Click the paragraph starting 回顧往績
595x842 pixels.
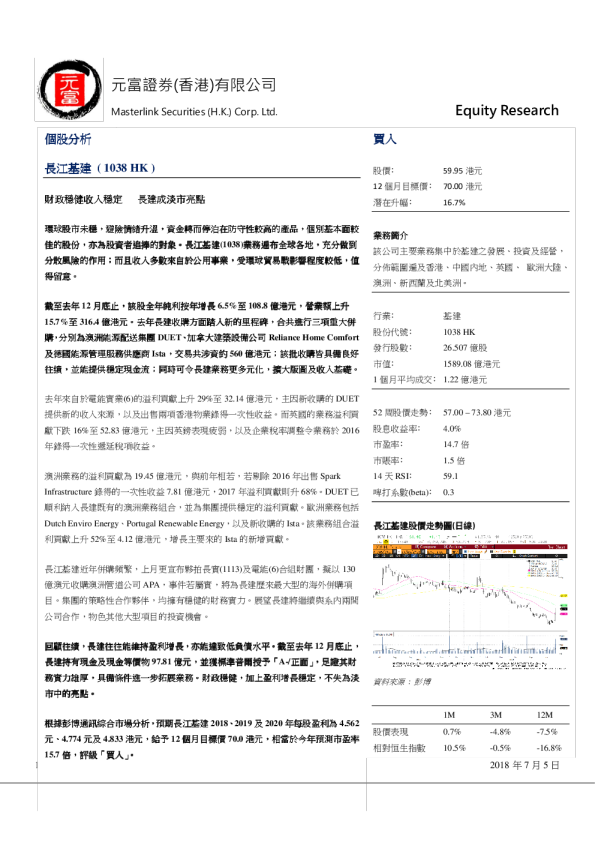tap(202, 670)
